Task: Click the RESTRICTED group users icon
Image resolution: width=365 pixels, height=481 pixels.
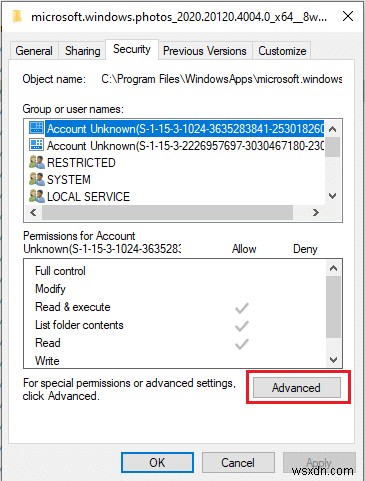Action: (x=37, y=162)
